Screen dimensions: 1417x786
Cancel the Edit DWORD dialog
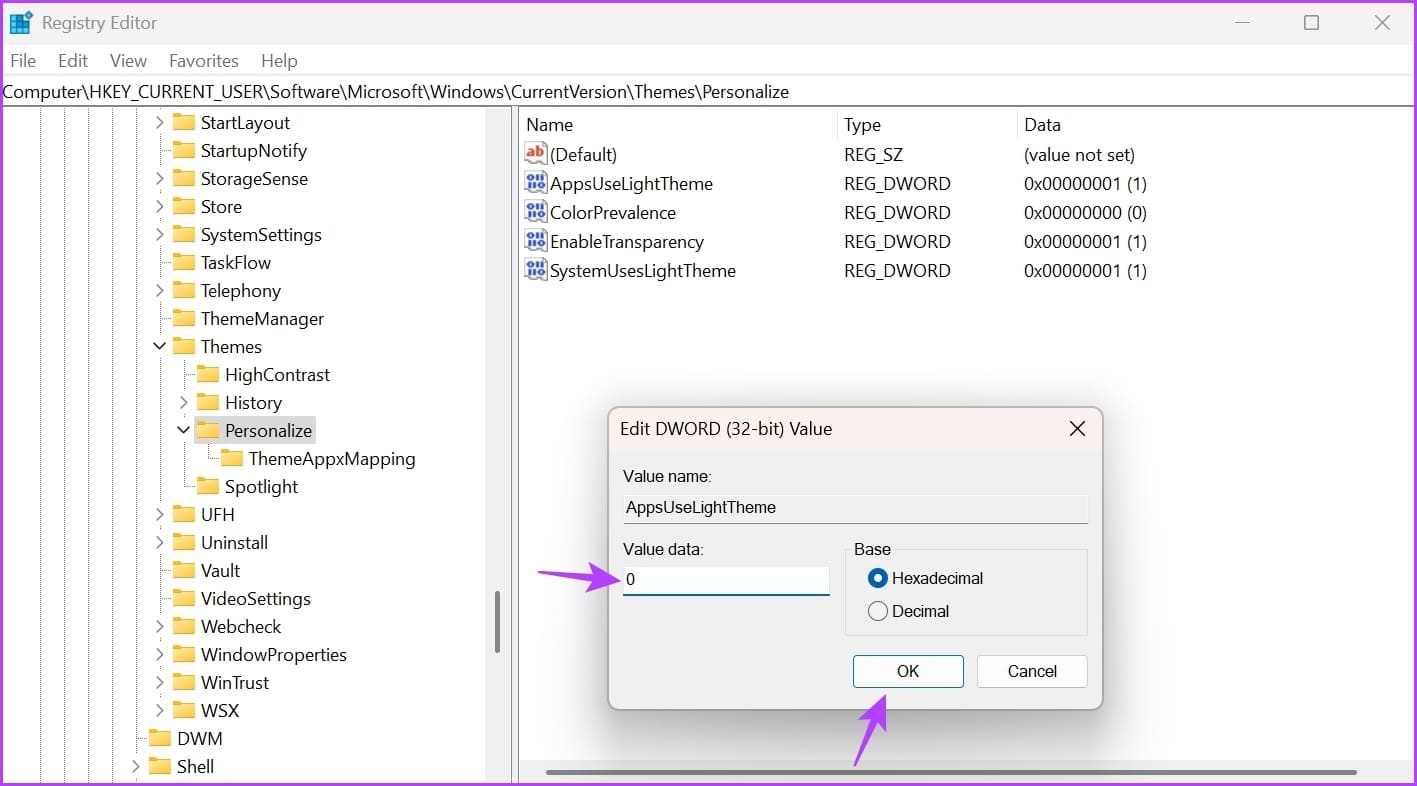1032,671
